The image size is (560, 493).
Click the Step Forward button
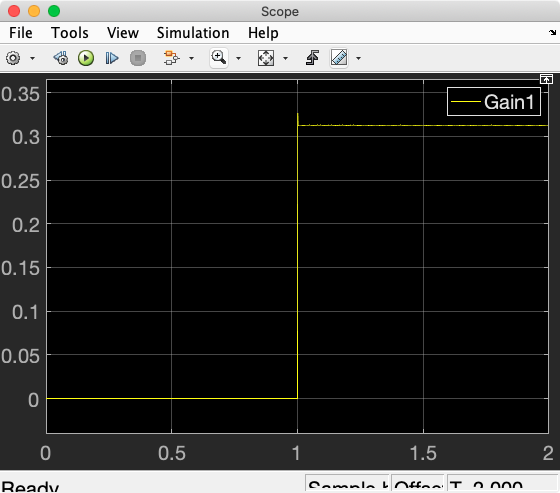click(112, 58)
